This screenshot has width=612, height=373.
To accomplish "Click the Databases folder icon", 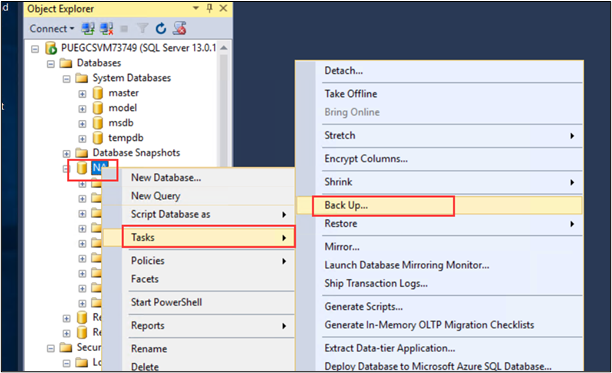I will pyautogui.click(x=66, y=63).
